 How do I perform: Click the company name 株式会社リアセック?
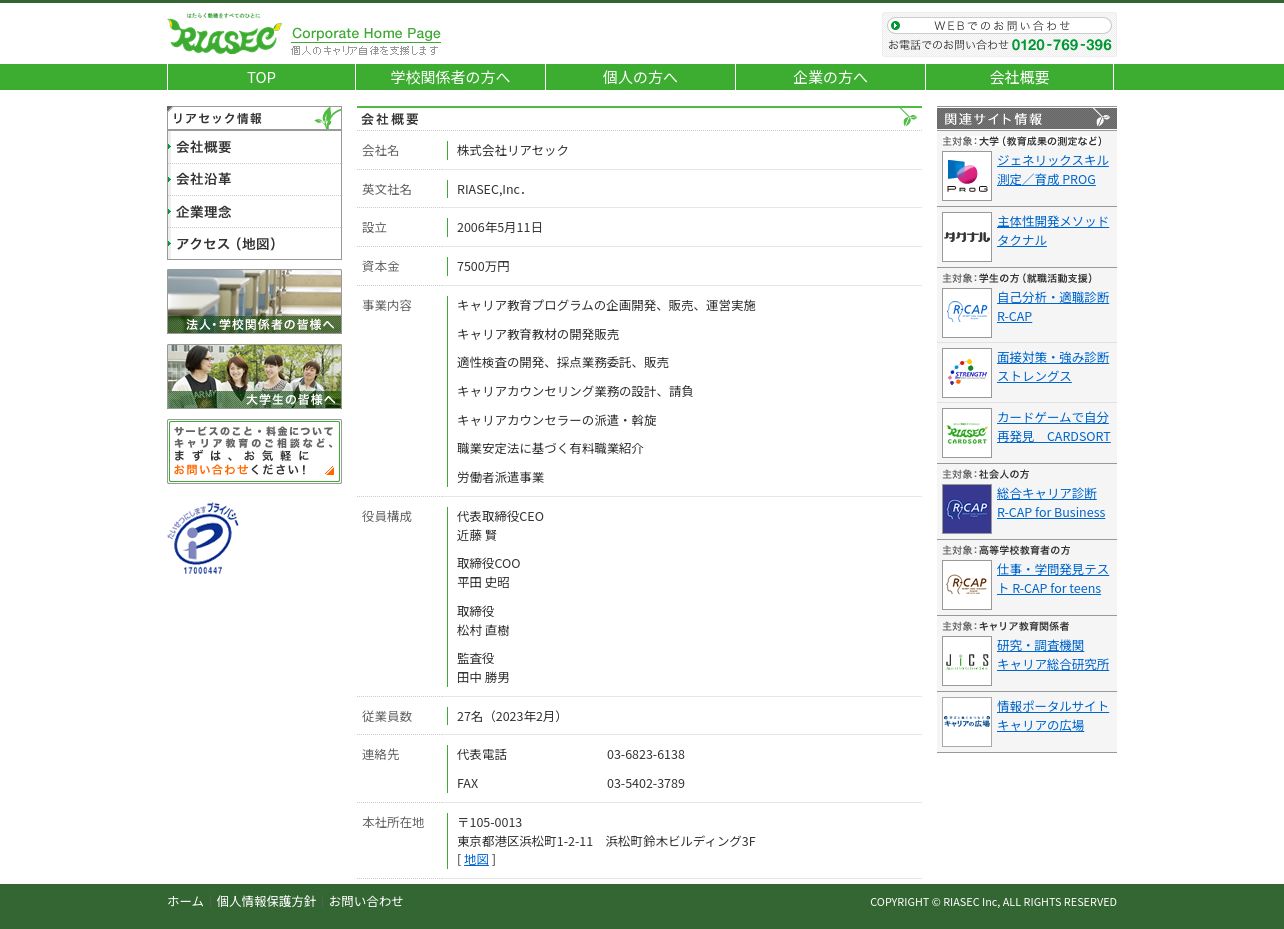pyautogui.click(x=513, y=151)
